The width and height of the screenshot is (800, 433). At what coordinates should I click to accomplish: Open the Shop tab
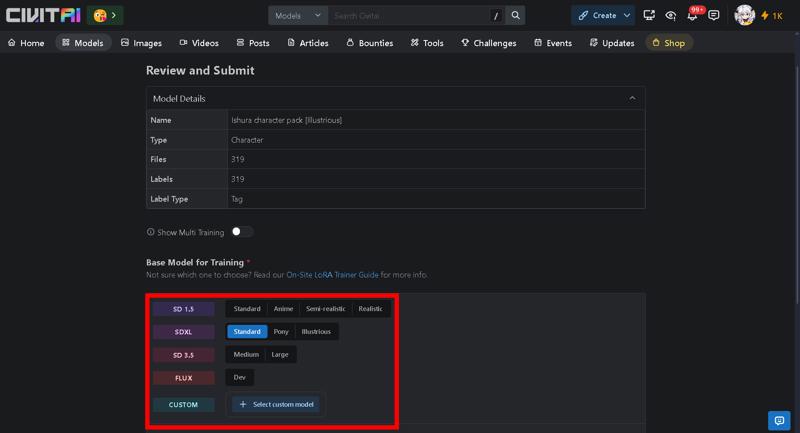(x=668, y=43)
